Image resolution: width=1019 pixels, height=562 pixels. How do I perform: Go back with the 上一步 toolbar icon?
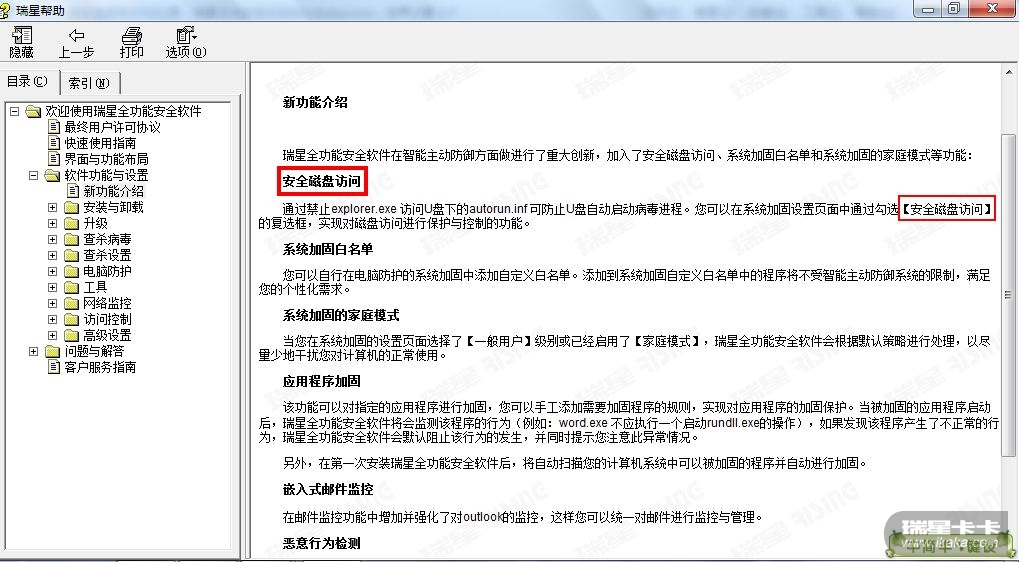coord(76,34)
